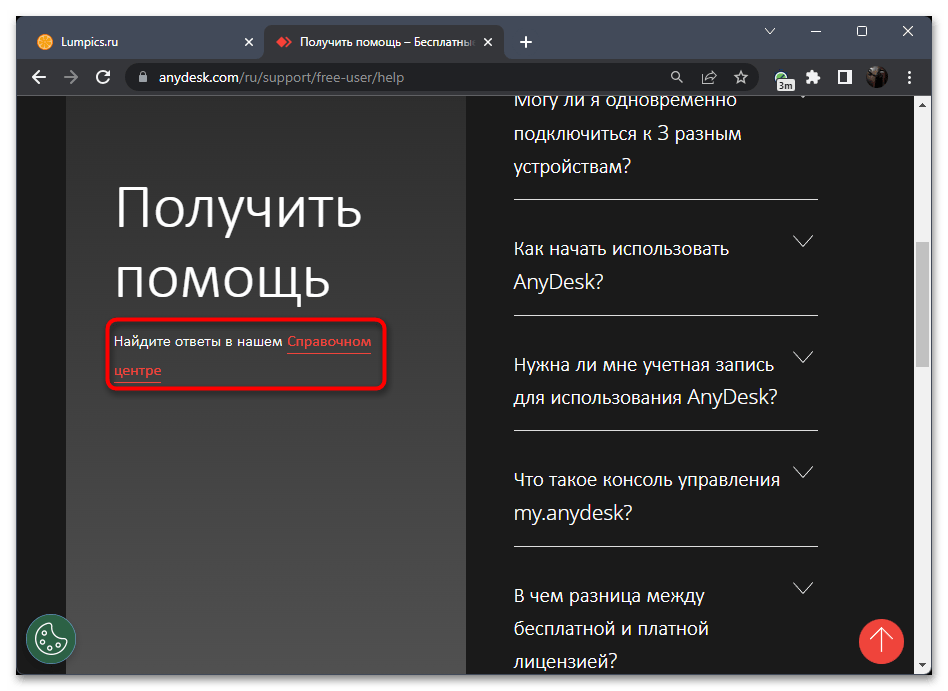Click red scroll-to-top arrow button
This screenshot has width=948, height=691.
pos(881,641)
